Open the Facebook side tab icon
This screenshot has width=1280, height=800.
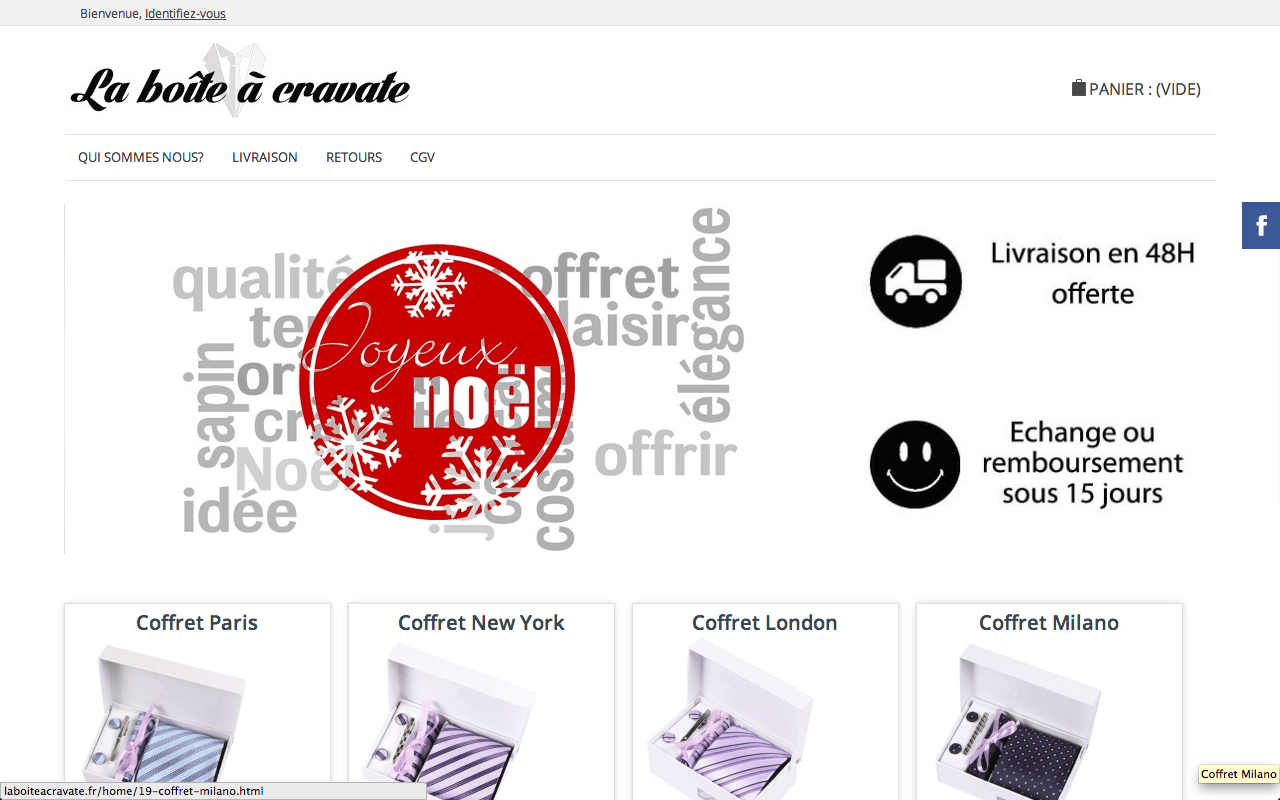pyautogui.click(x=1261, y=225)
